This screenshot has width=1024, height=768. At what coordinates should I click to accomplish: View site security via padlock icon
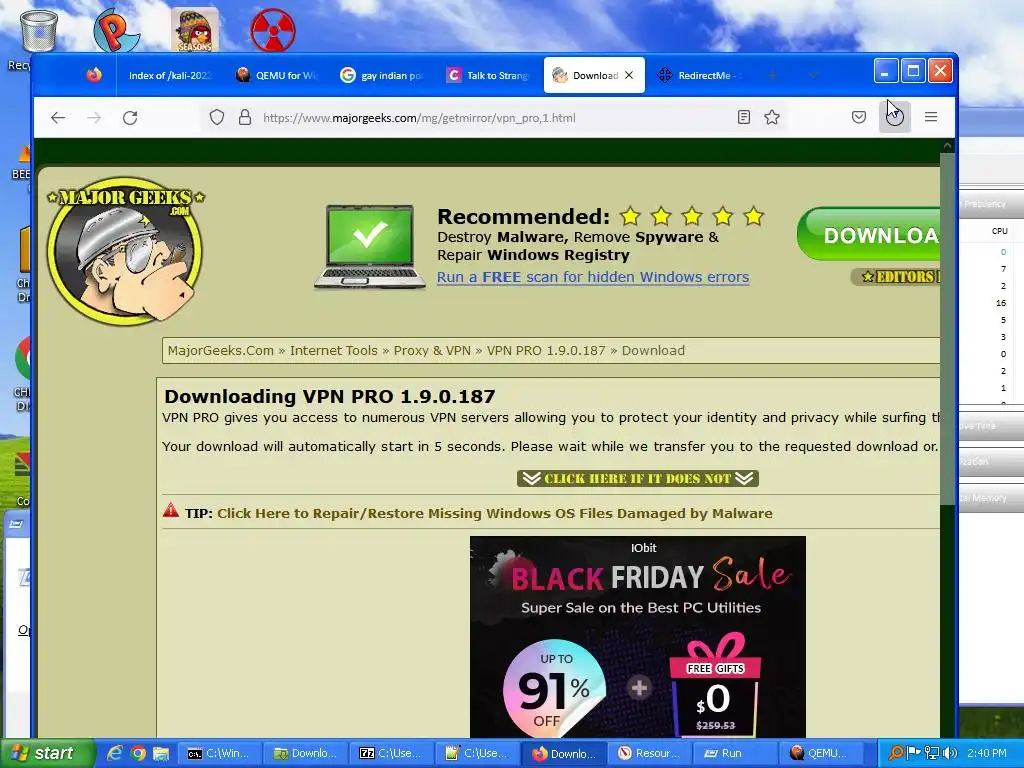coord(245,118)
